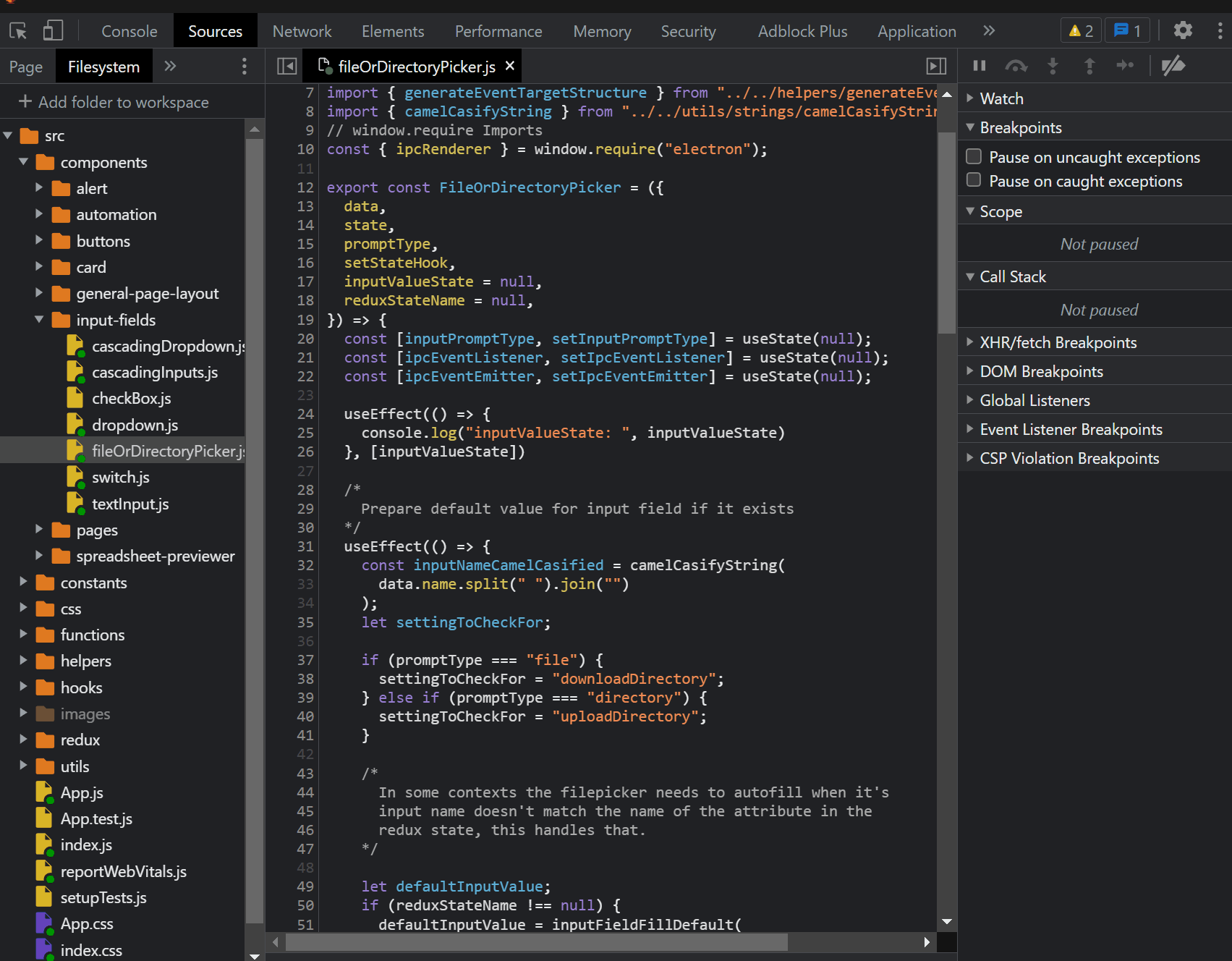This screenshot has height=961, width=1232.
Task: Hide the navigator sidebar
Action: (287, 67)
